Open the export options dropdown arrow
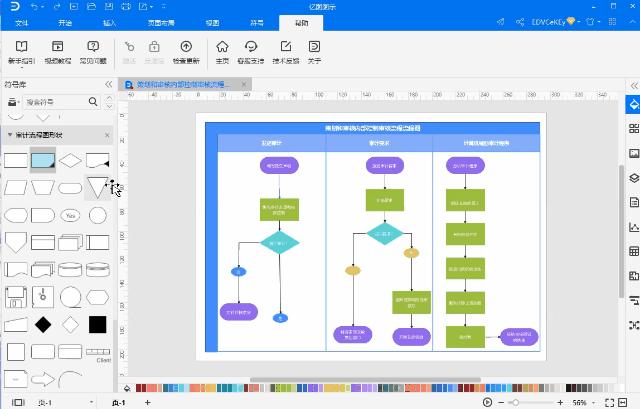Image resolution: width=640 pixels, height=409 pixels. [151, 7]
